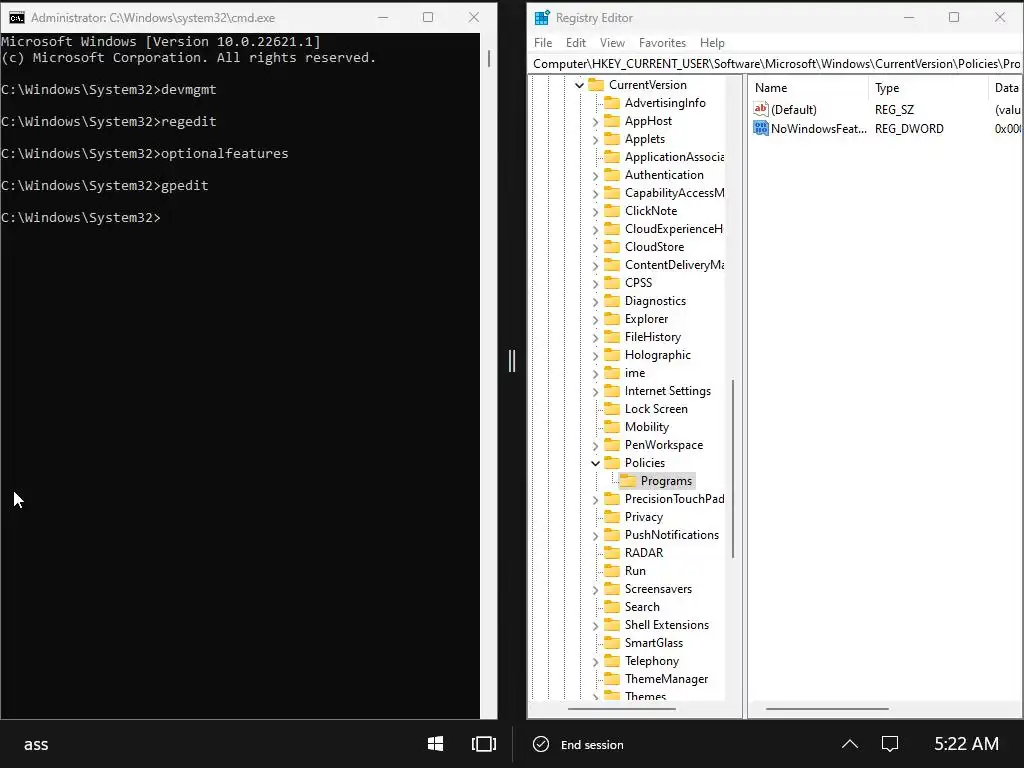
Task: Expand the Shell Extensions key
Action: (x=595, y=626)
